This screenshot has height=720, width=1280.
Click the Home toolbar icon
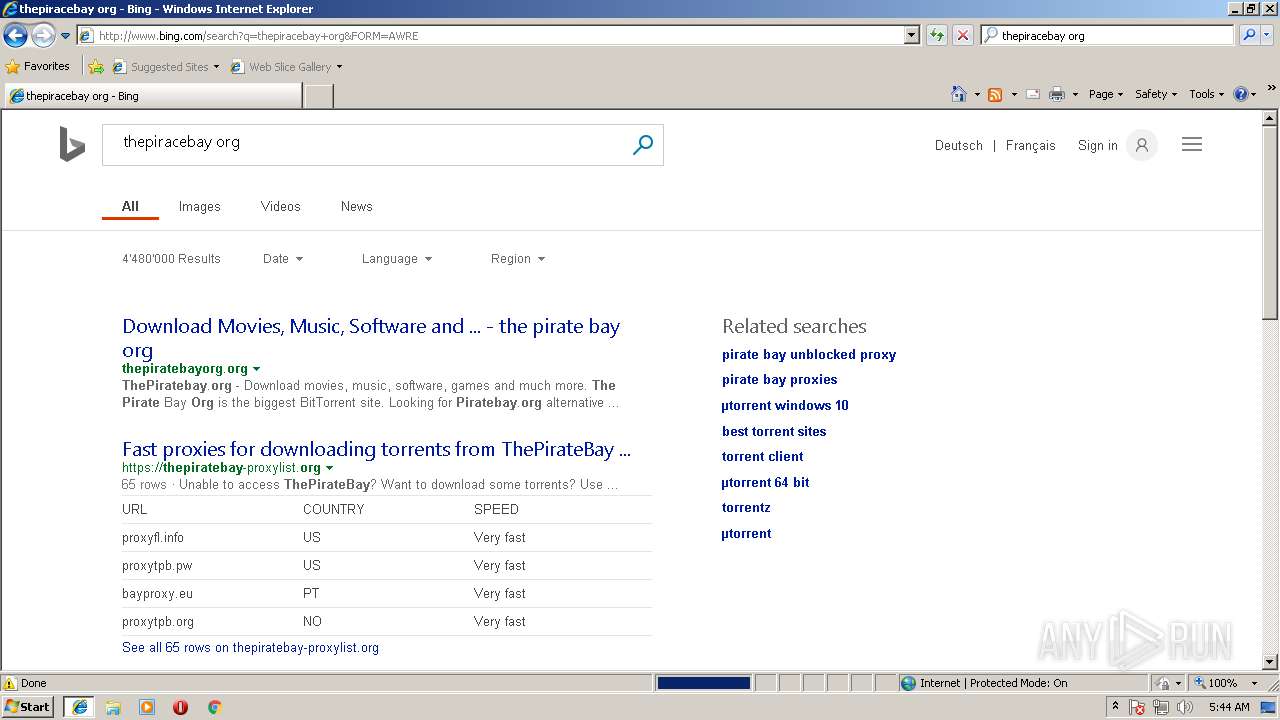959,94
